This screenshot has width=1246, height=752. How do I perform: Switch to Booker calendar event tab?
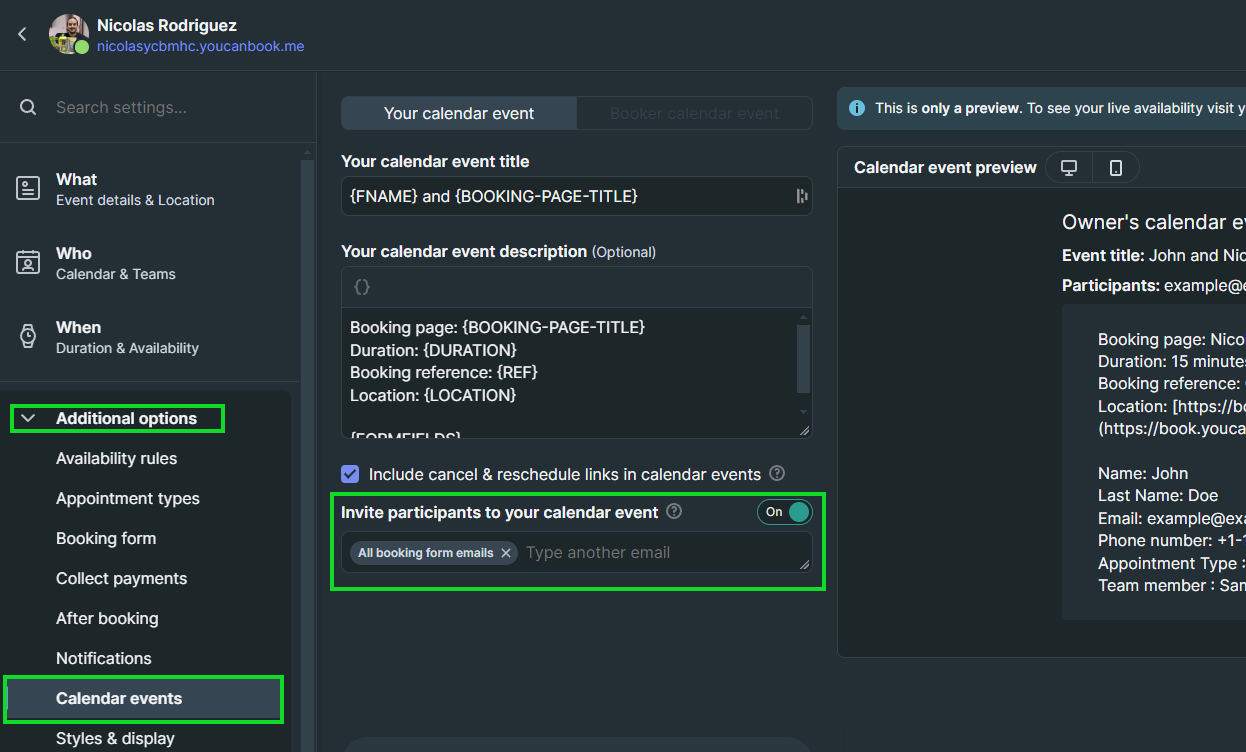(x=694, y=114)
